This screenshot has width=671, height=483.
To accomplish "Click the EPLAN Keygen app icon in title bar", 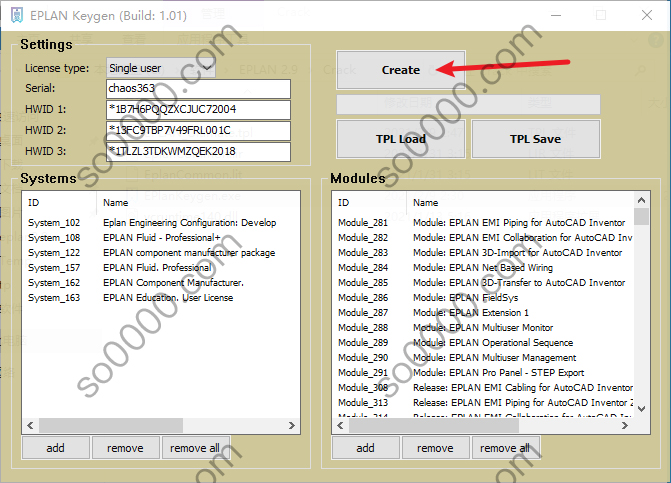I will tap(17, 15).
